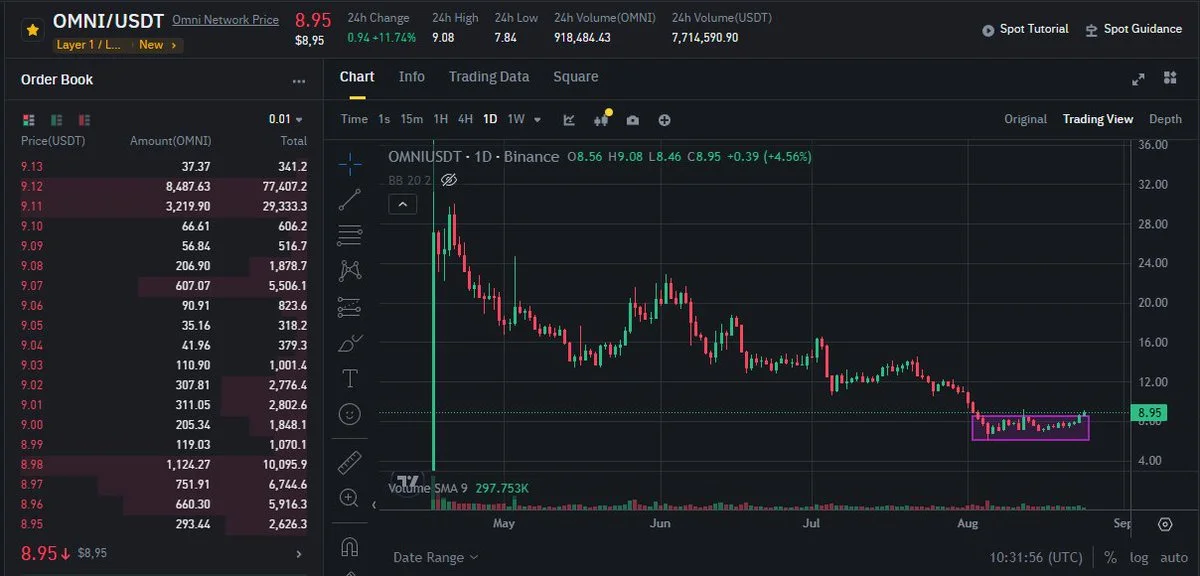Select the brush drawing tool

click(350, 343)
